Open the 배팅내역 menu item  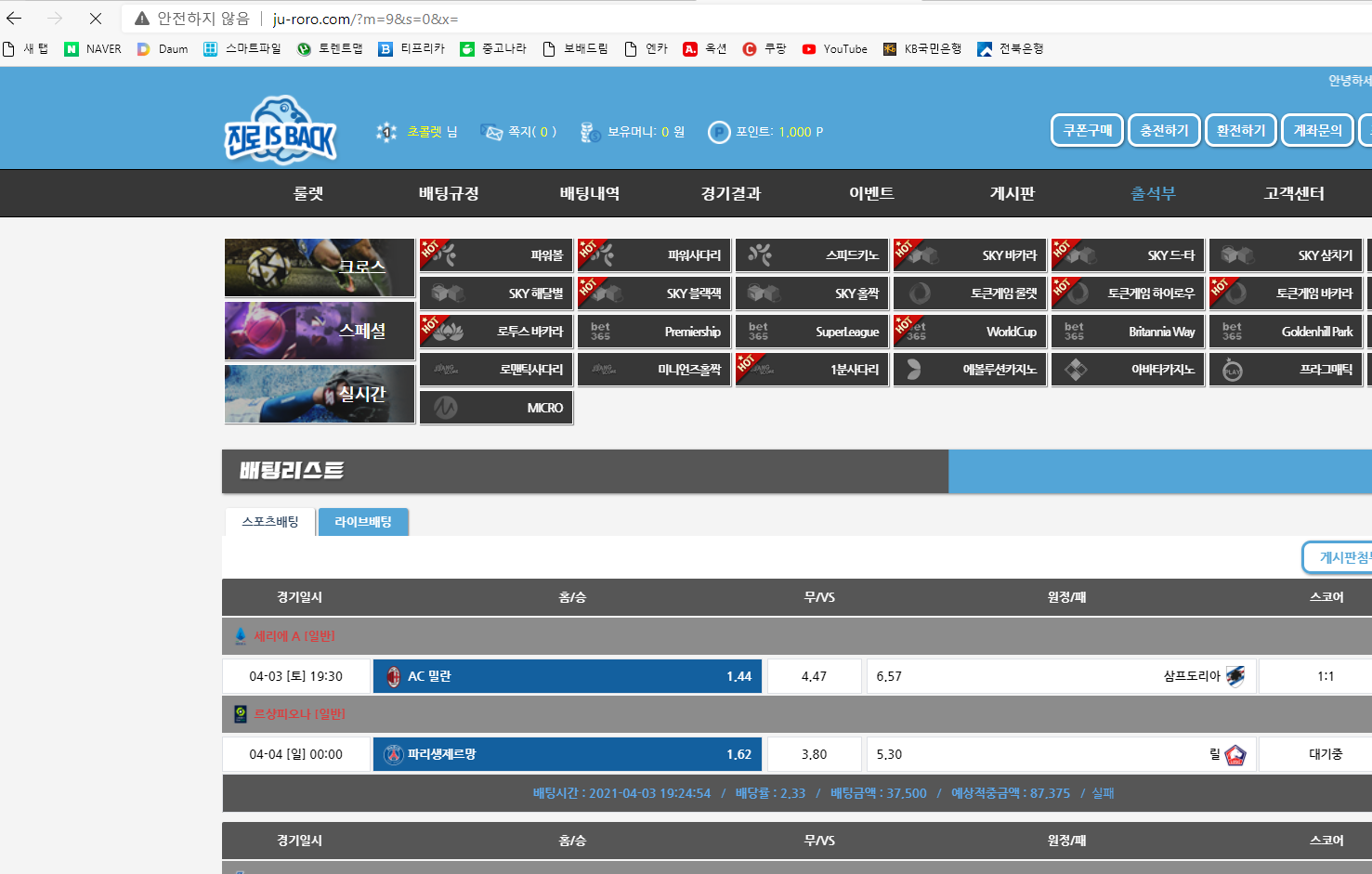point(589,193)
